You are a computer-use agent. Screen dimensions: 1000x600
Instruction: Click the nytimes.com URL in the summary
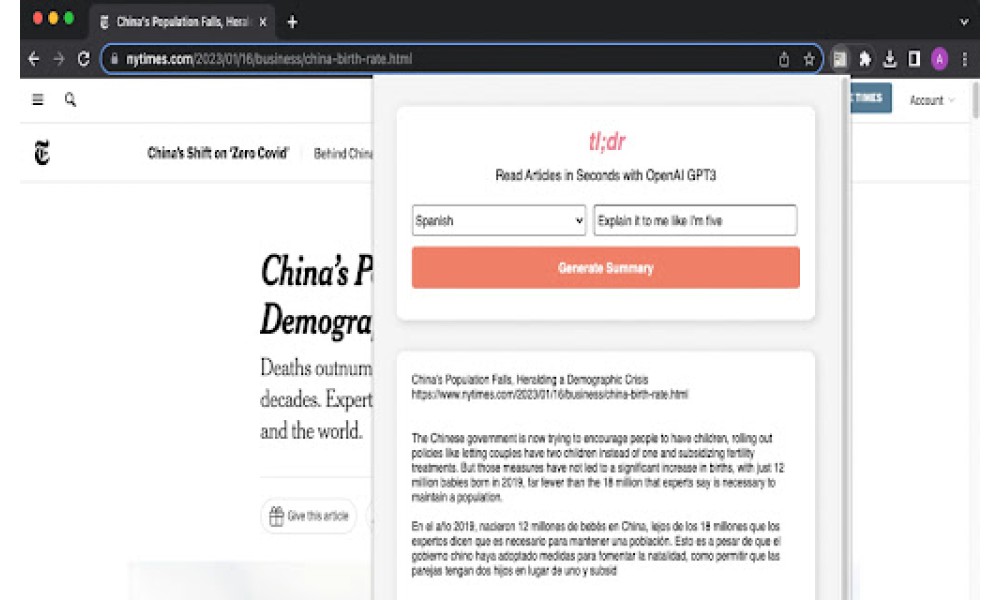[x=550, y=395]
